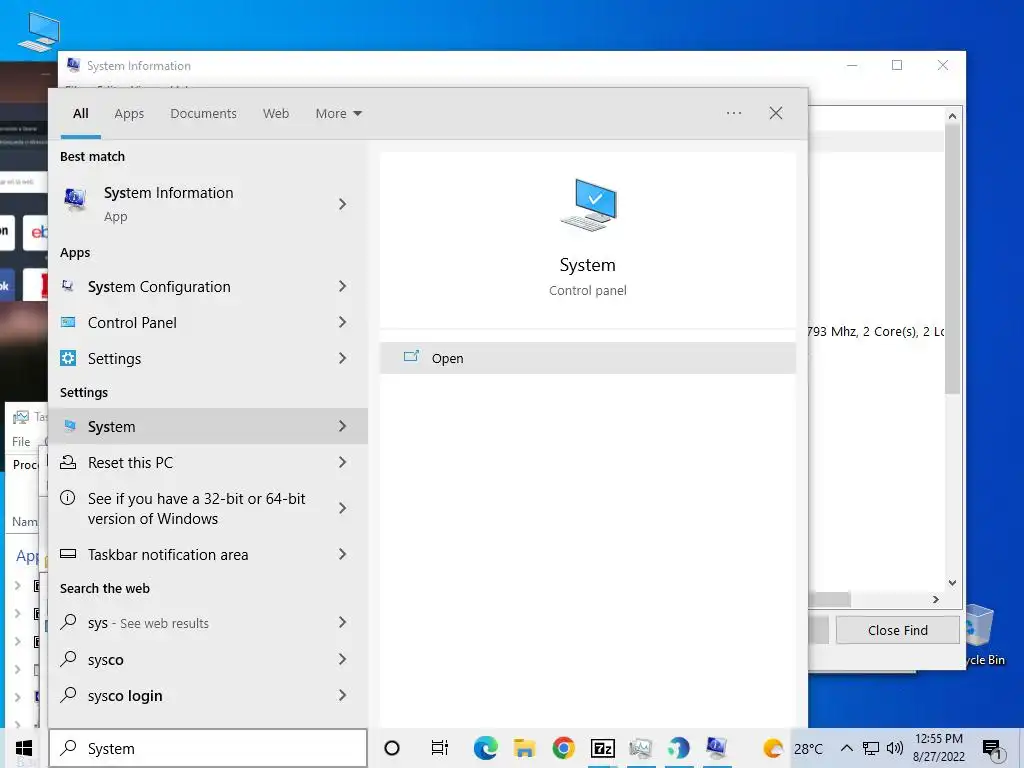This screenshot has height=768, width=1024.
Task: Search web for sysco
Action: (208, 660)
